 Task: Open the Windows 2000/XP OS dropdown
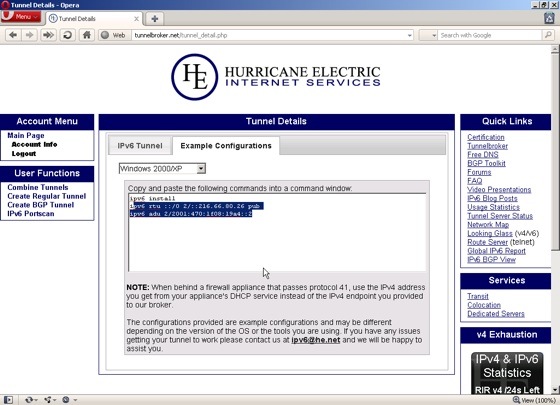(162, 169)
